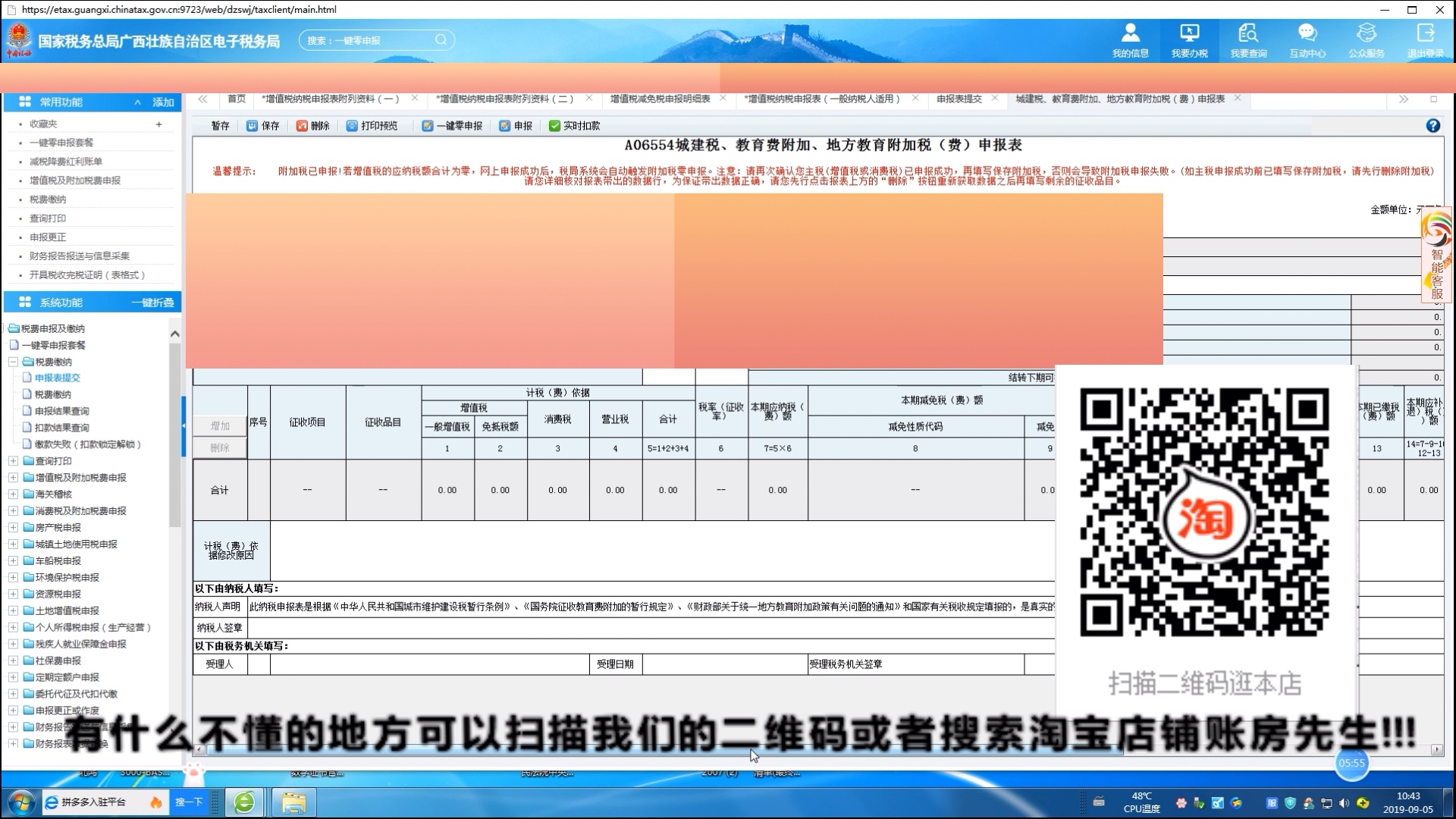Open 申报表提交 tree item
The width and height of the screenshot is (1456, 819).
point(57,378)
